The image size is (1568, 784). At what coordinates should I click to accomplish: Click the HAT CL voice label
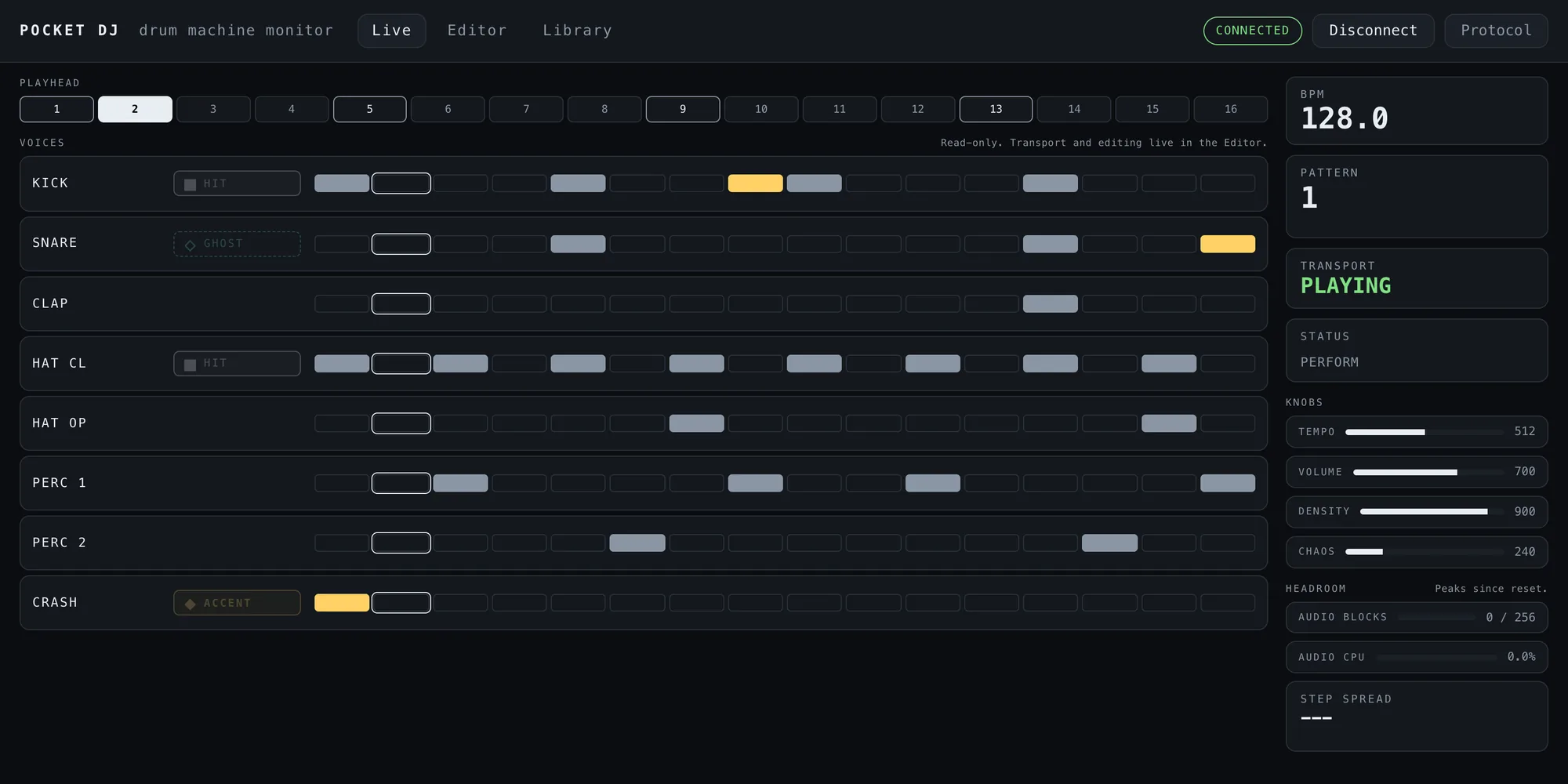(x=59, y=364)
